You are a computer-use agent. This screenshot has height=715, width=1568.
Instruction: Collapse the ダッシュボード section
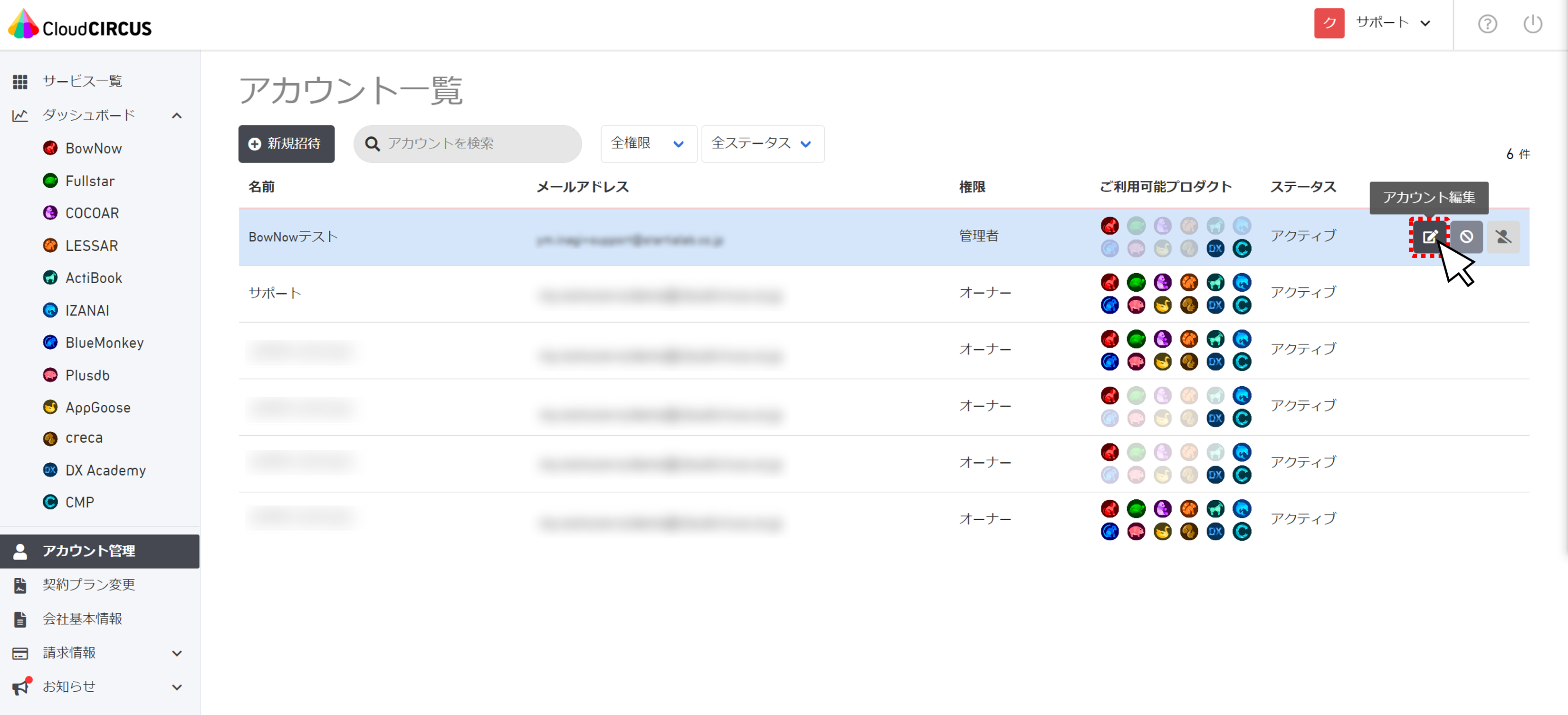point(177,115)
